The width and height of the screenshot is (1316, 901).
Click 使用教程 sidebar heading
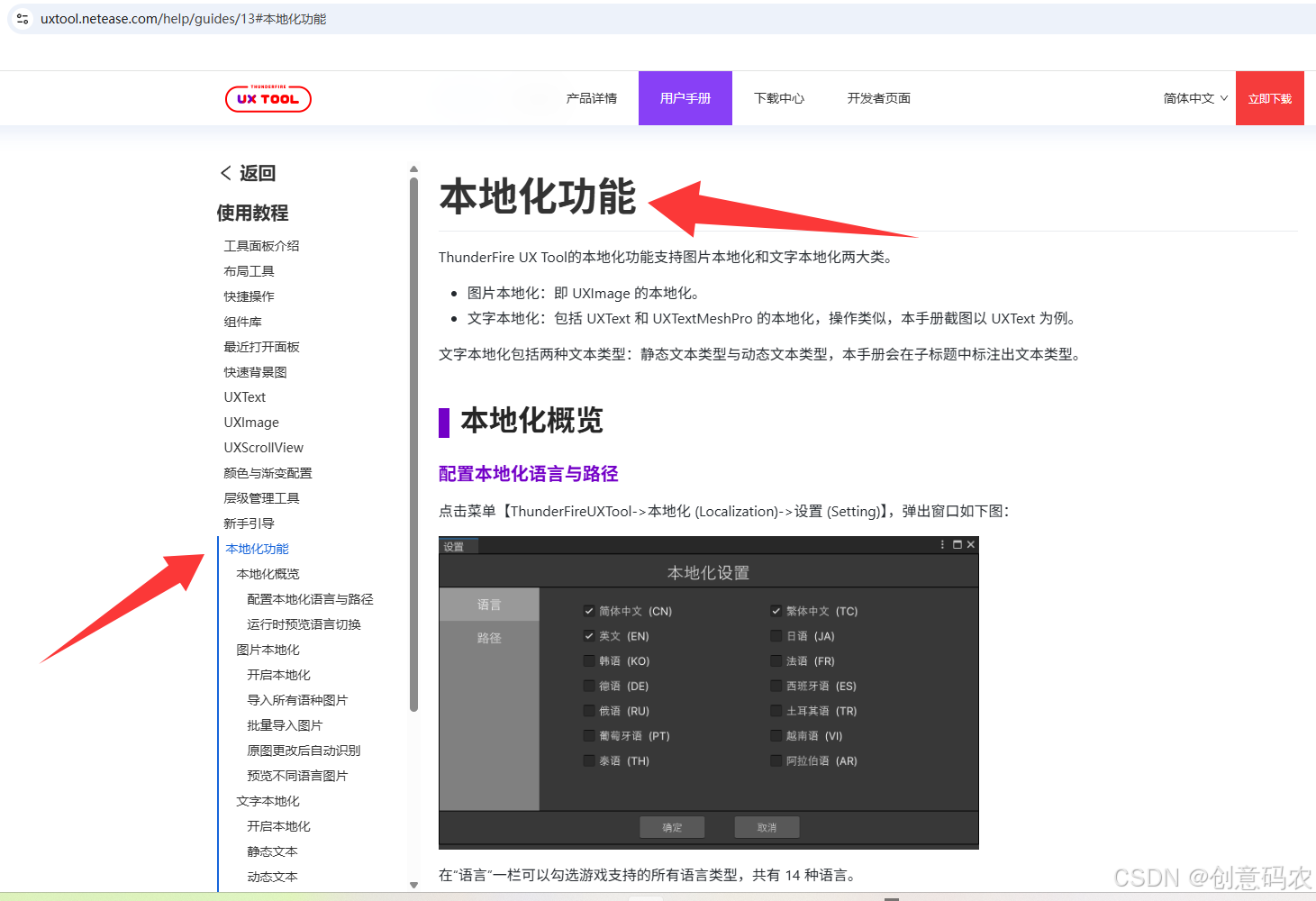[252, 213]
